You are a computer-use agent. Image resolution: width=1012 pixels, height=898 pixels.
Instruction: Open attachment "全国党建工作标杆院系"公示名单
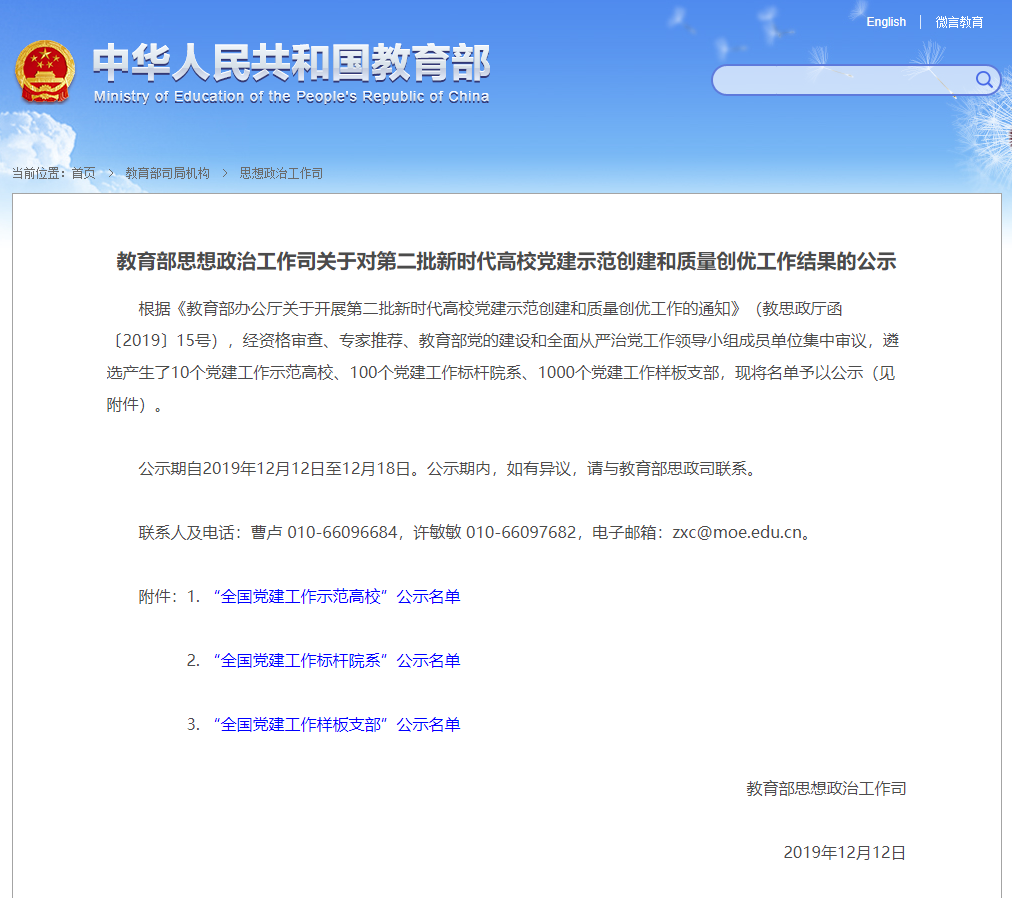point(336,661)
